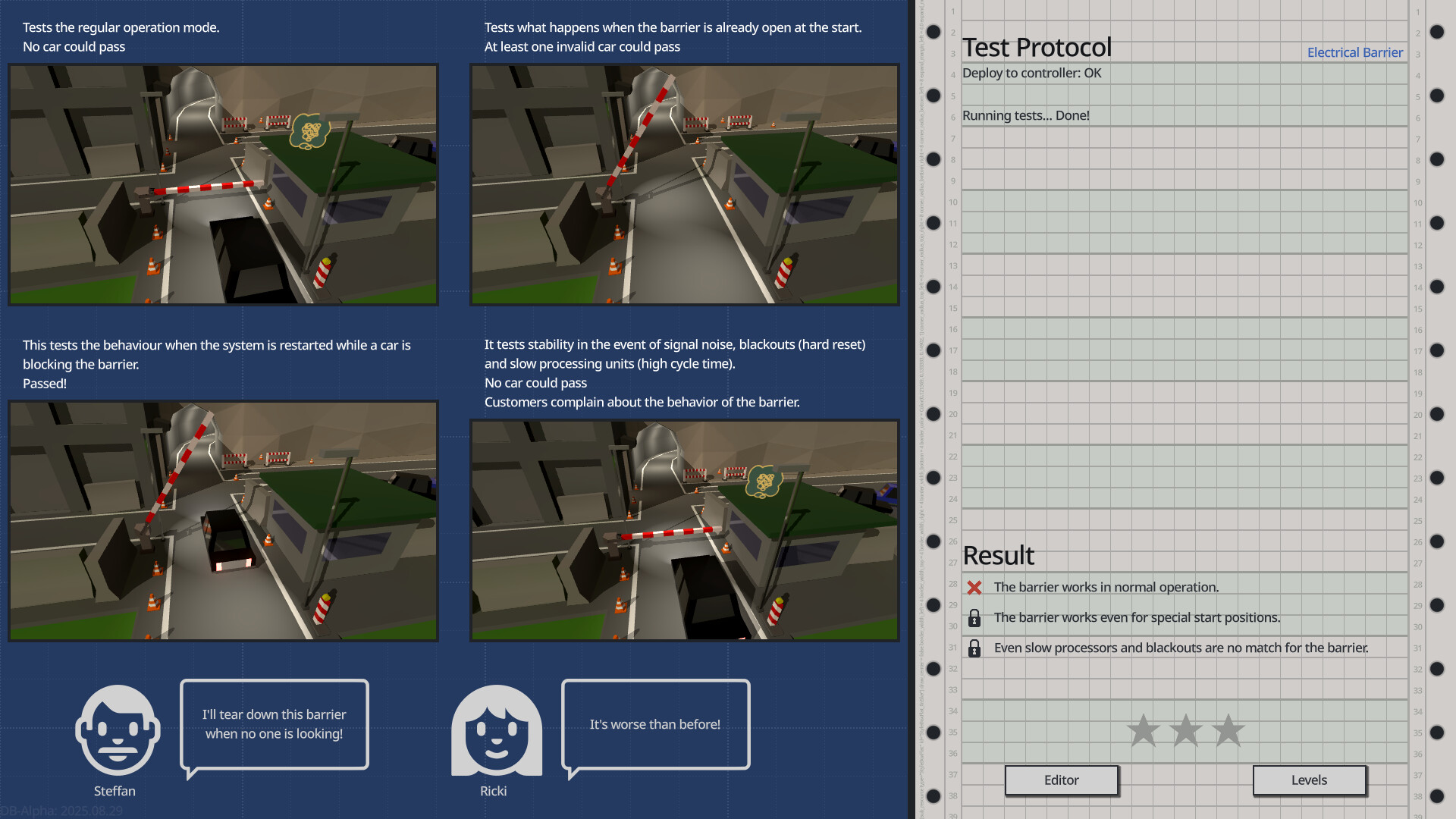Screen dimensions: 1456x819
Task: Click the red X beside normal operation result
Action: point(974,586)
